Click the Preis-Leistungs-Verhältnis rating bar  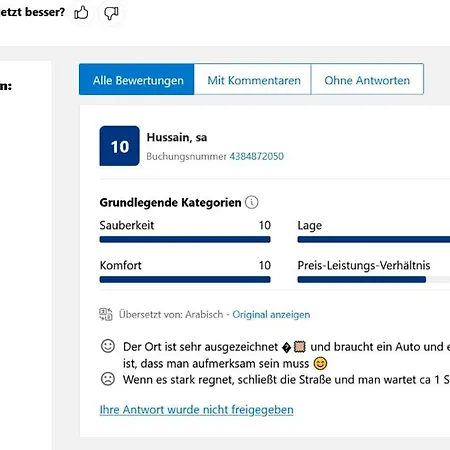click(x=374, y=279)
